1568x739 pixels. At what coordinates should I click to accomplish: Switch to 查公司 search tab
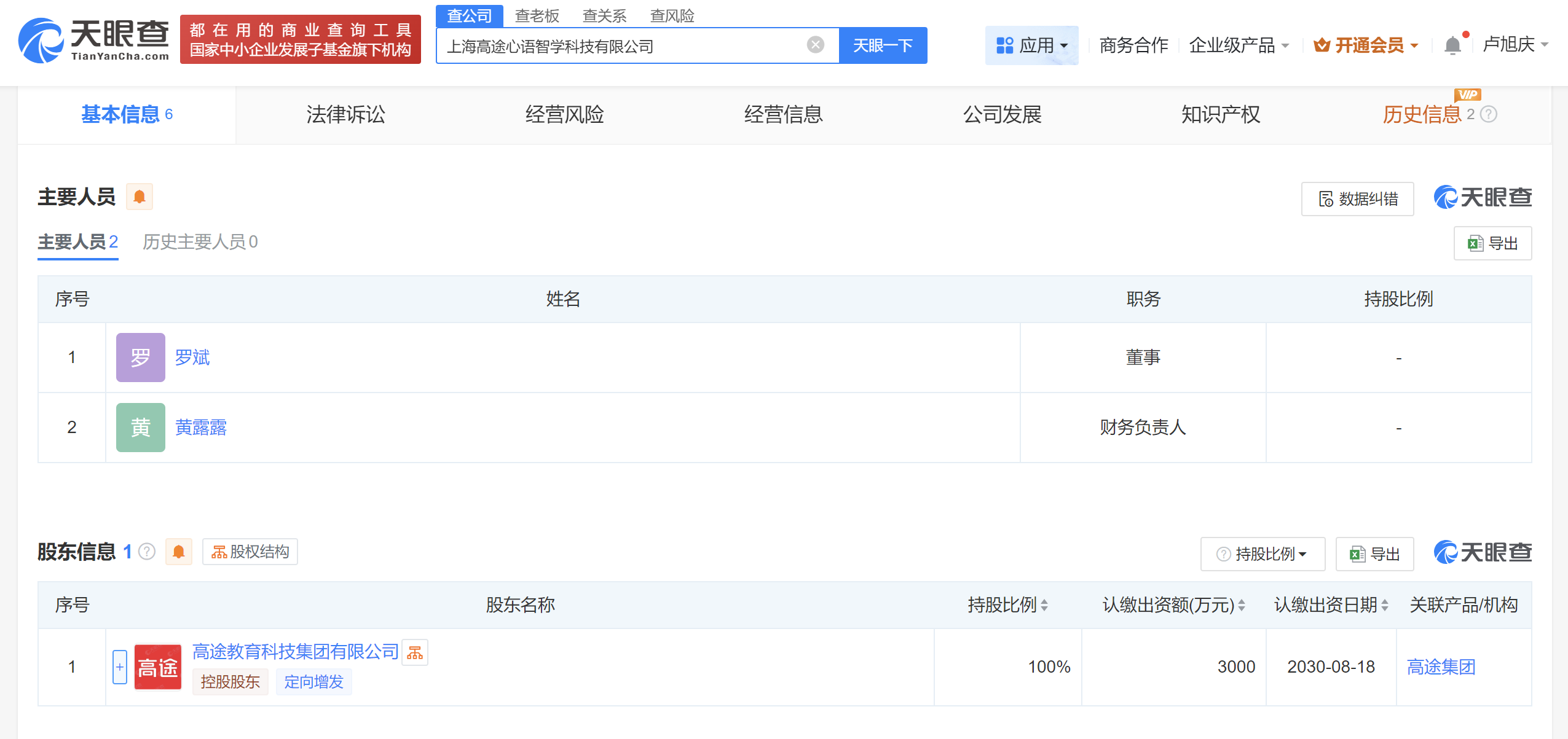tap(470, 15)
